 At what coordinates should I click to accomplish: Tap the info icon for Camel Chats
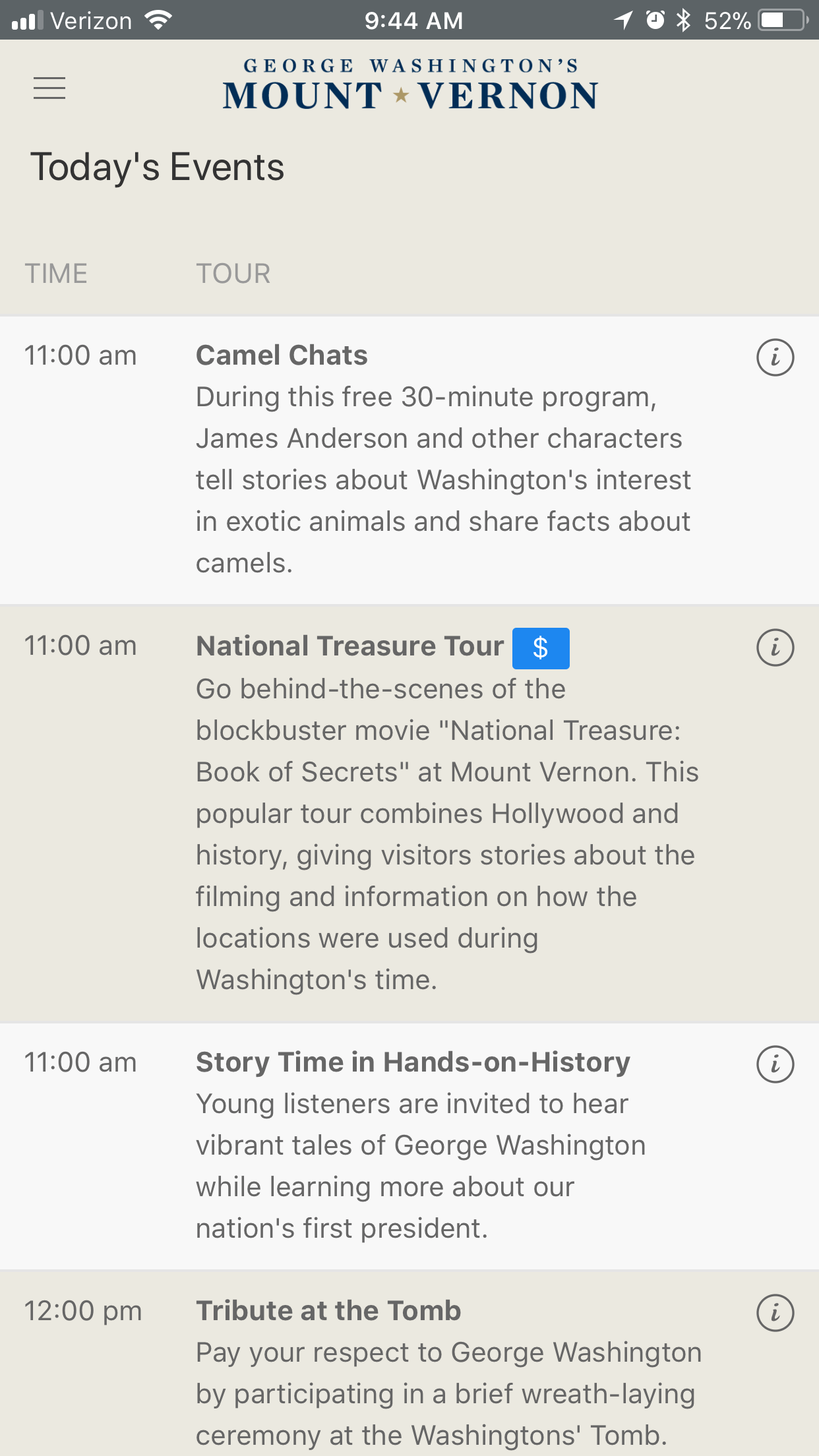775,357
